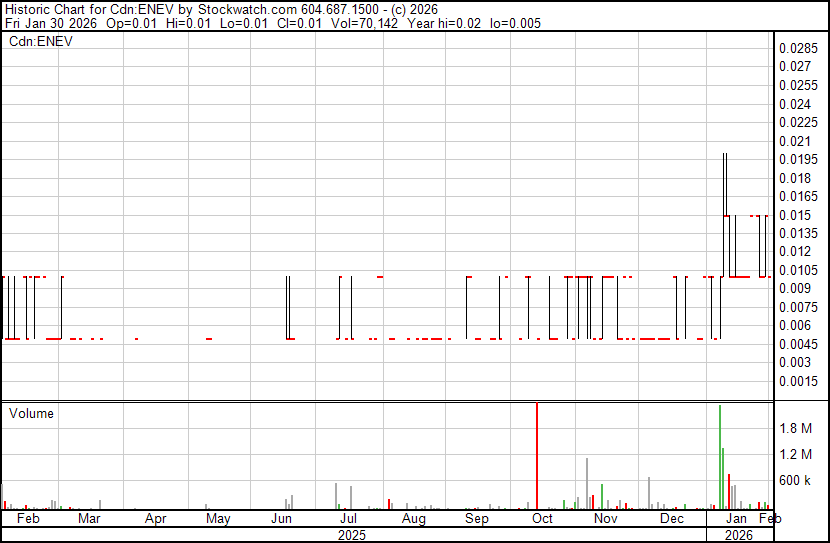
Task: Select the Feb 2025 month label
Action: click(28, 519)
